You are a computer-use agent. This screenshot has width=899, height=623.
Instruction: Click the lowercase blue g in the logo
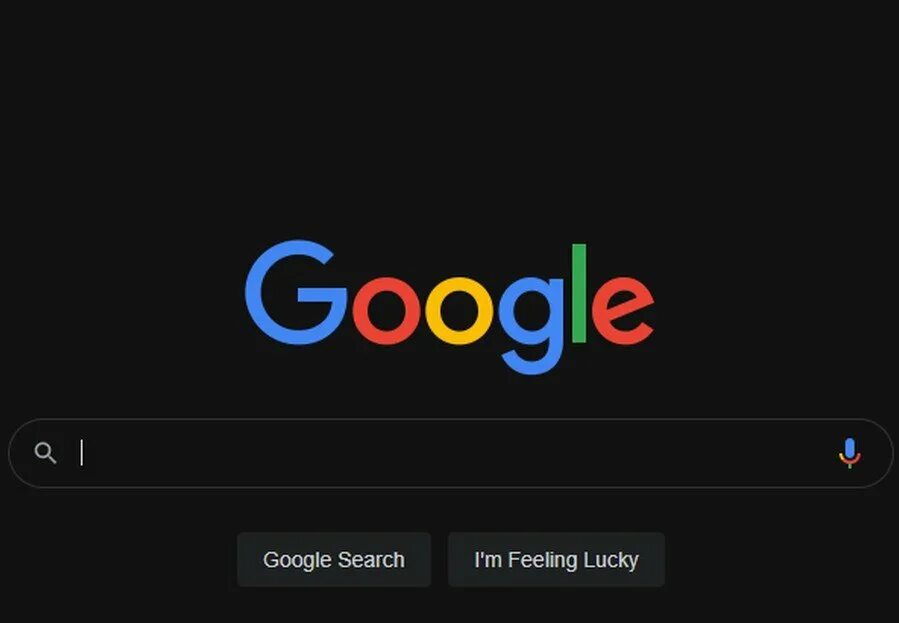(531, 325)
